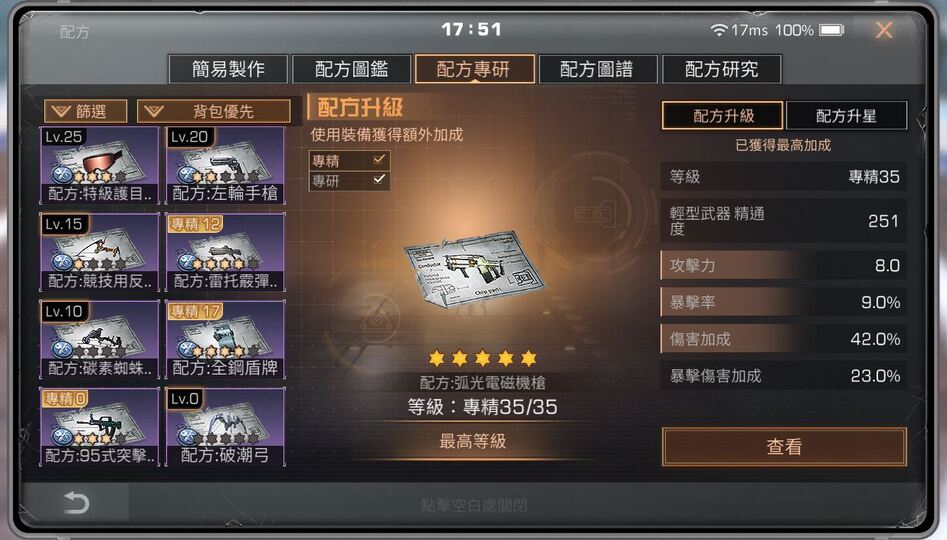Close the recipe window with X
Image resolution: width=947 pixels, height=540 pixels.
pyautogui.click(x=884, y=30)
